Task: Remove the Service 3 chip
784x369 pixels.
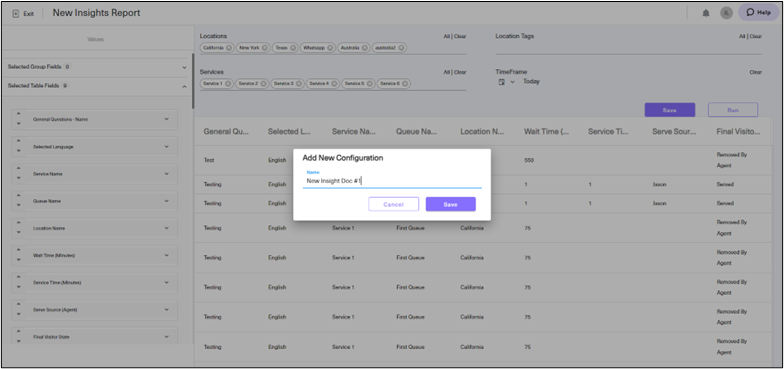Action: (299, 84)
